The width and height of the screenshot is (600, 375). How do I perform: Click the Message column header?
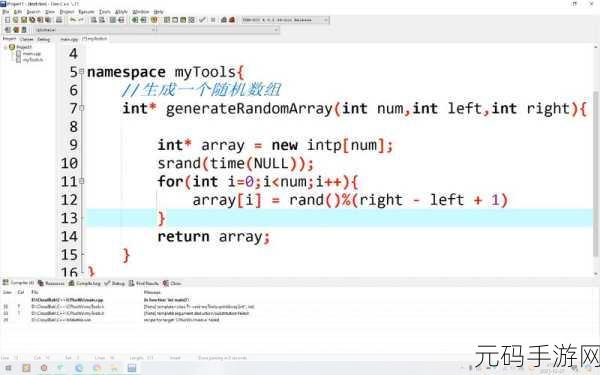point(152,292)
